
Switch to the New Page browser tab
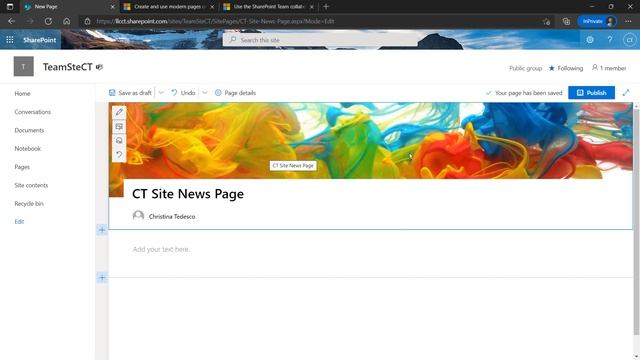click(68, 7)
